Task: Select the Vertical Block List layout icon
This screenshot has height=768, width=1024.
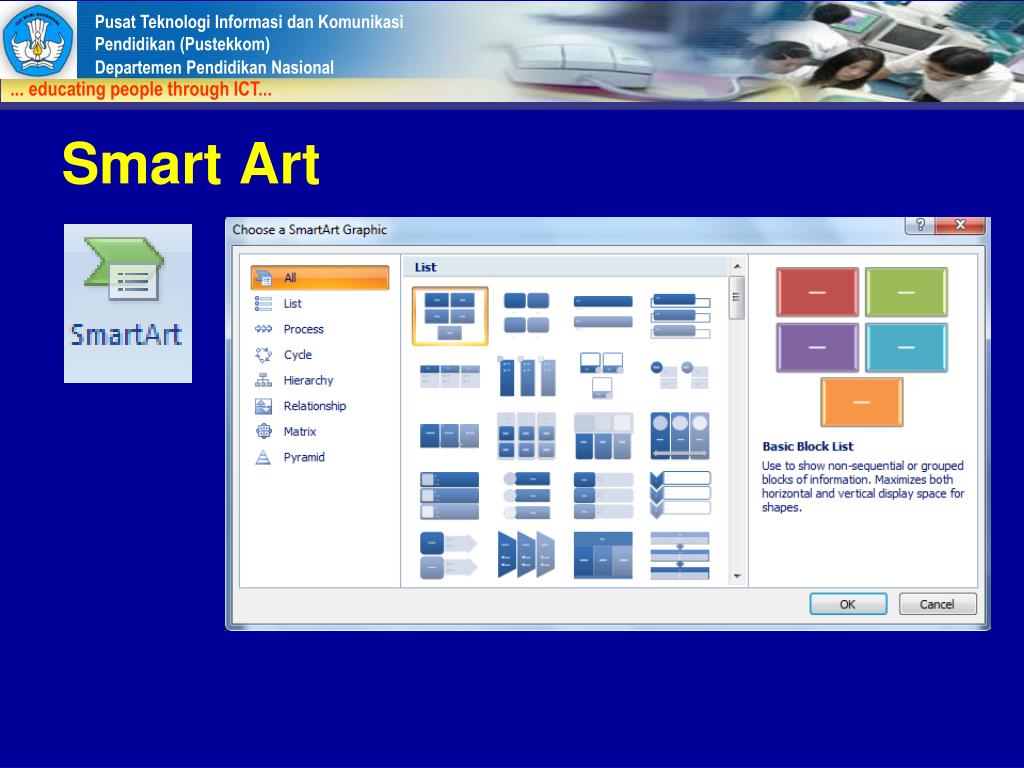Action: click(603, 496)
